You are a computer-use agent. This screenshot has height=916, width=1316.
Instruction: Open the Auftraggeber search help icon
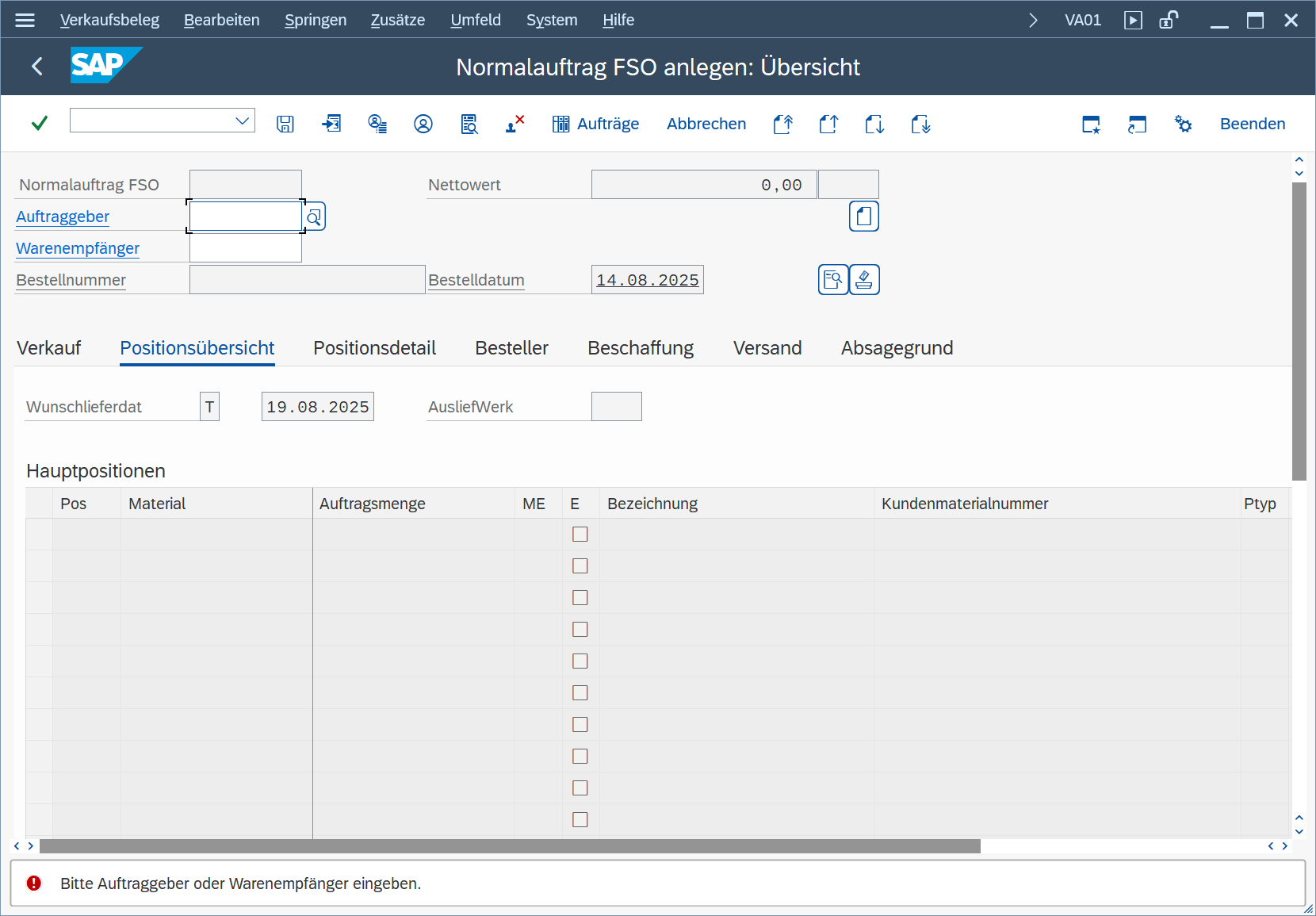click(315, 217)
